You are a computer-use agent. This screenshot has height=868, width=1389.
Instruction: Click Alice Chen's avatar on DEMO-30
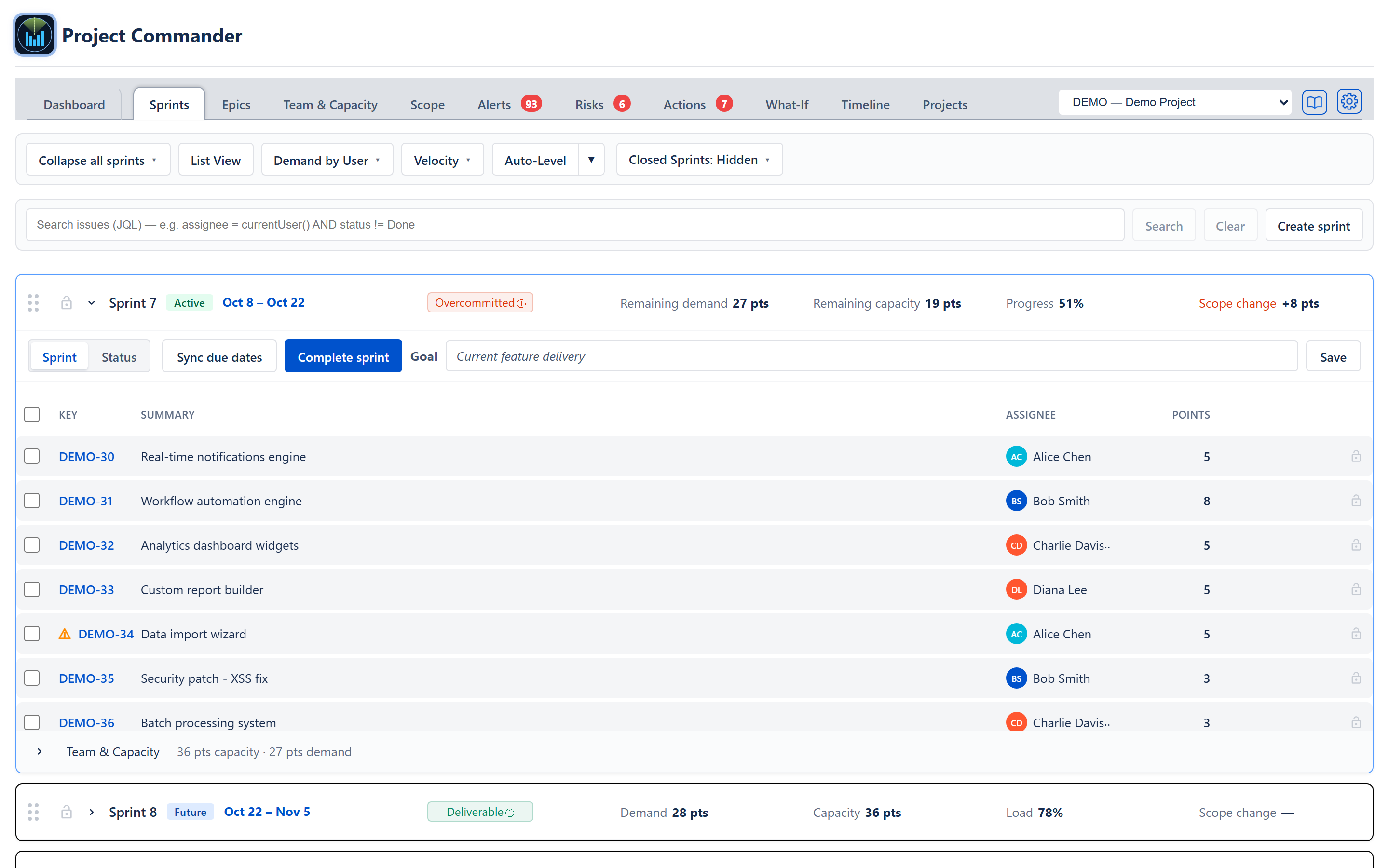pos(1016,456)
